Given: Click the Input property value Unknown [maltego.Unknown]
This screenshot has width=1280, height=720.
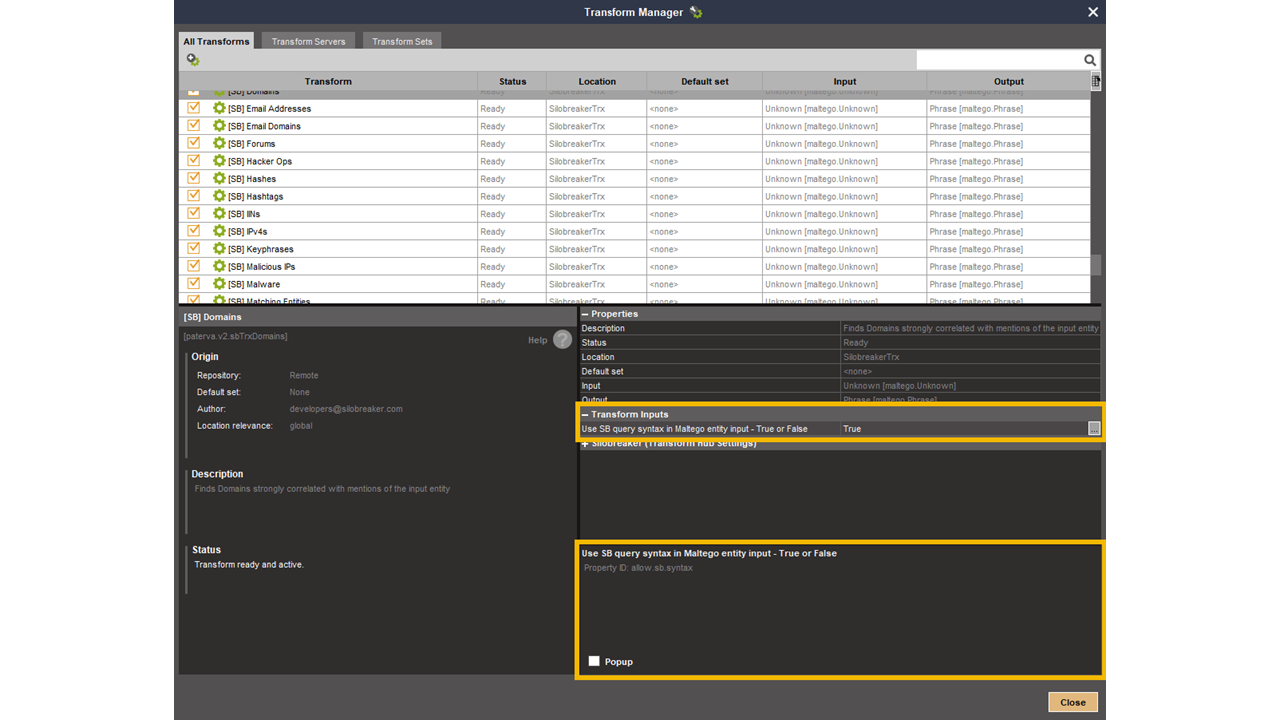Looking at the screenshot, I should point(900,386).
